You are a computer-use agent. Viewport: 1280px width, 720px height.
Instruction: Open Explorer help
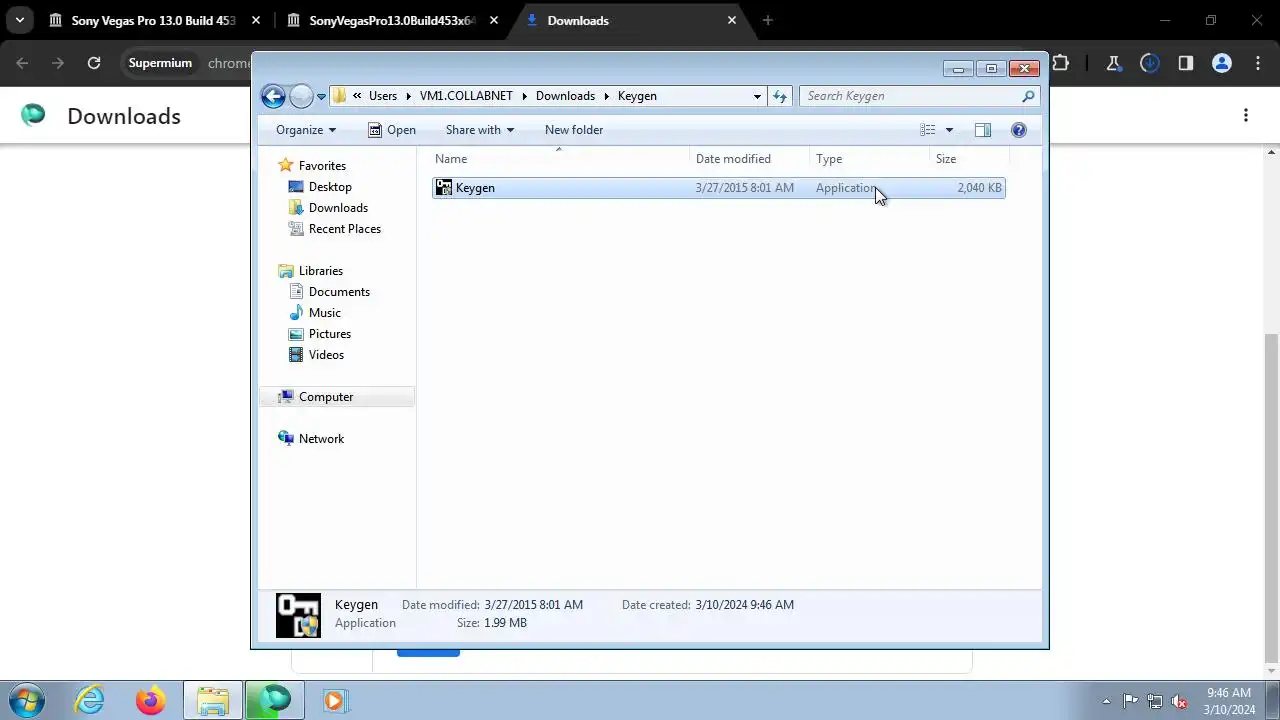tap(1019, 130)
